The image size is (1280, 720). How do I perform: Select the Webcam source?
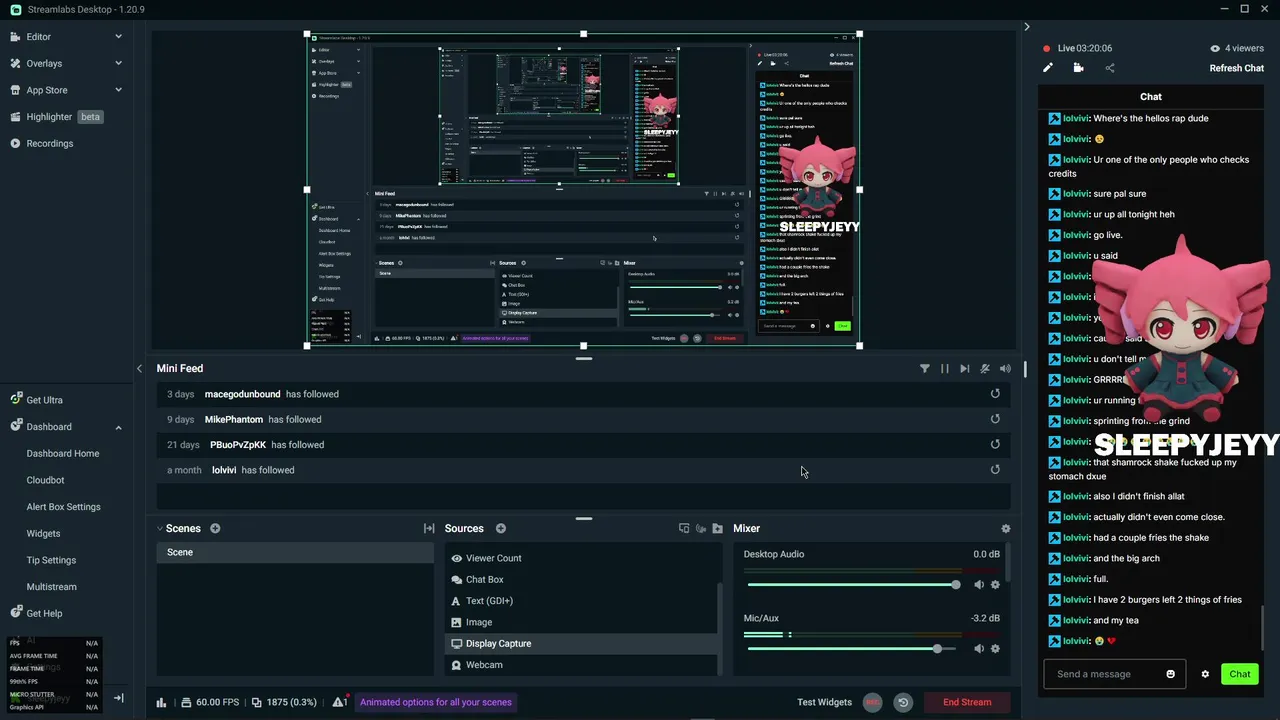click(x=581, y=665)
